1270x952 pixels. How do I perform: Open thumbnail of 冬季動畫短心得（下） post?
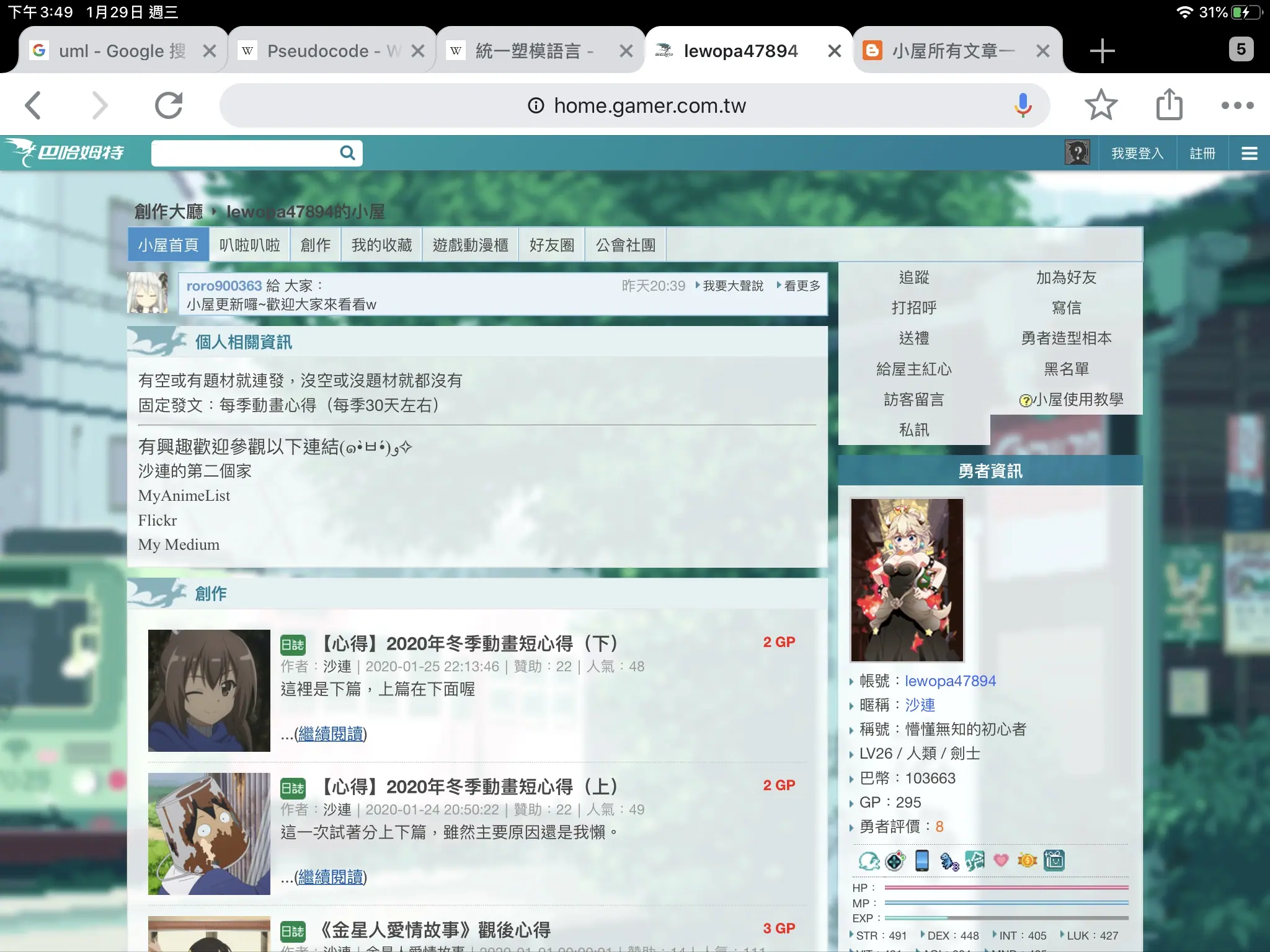click(x=209, y=690)
